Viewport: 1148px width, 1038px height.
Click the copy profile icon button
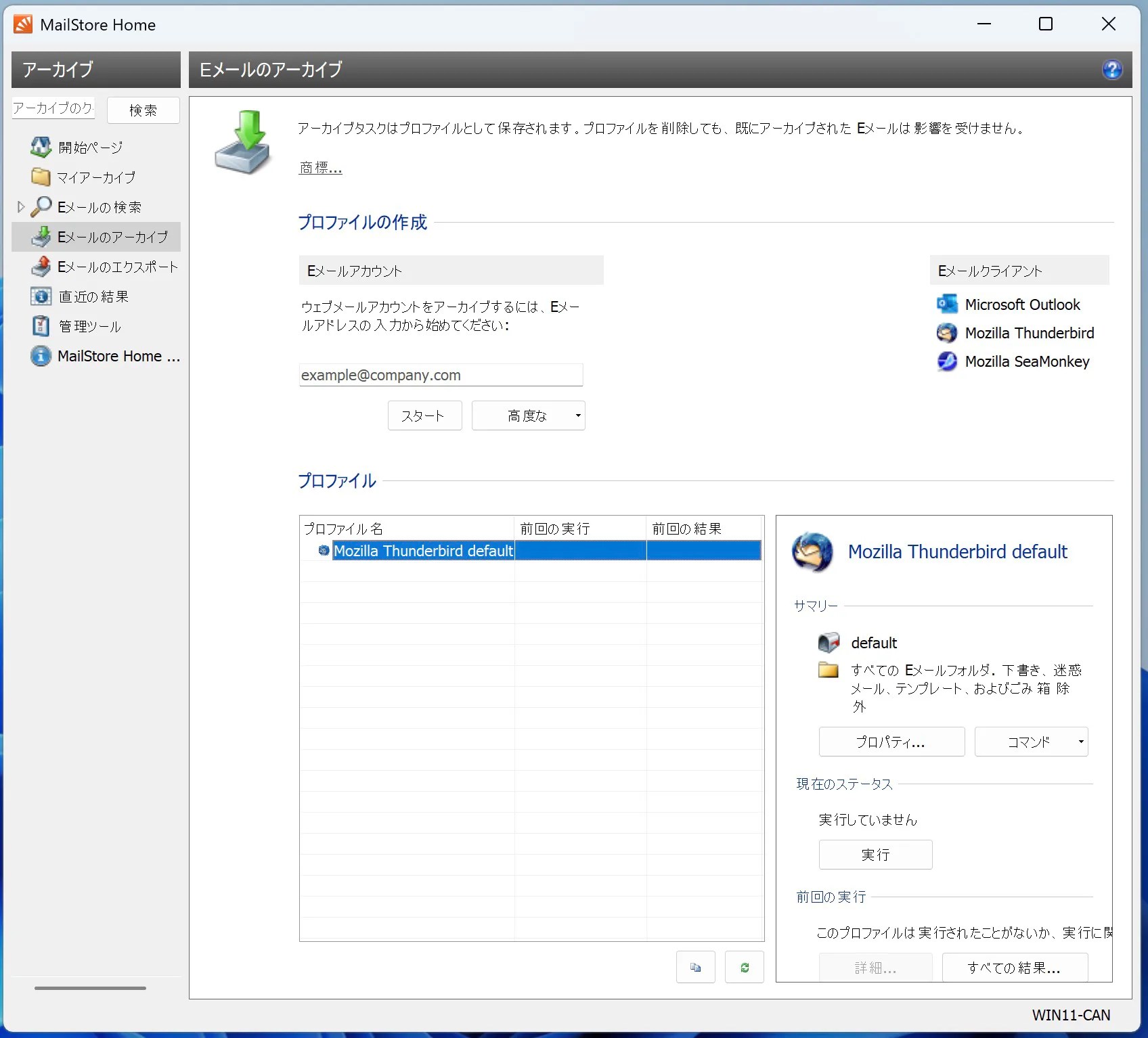point(695,967)
